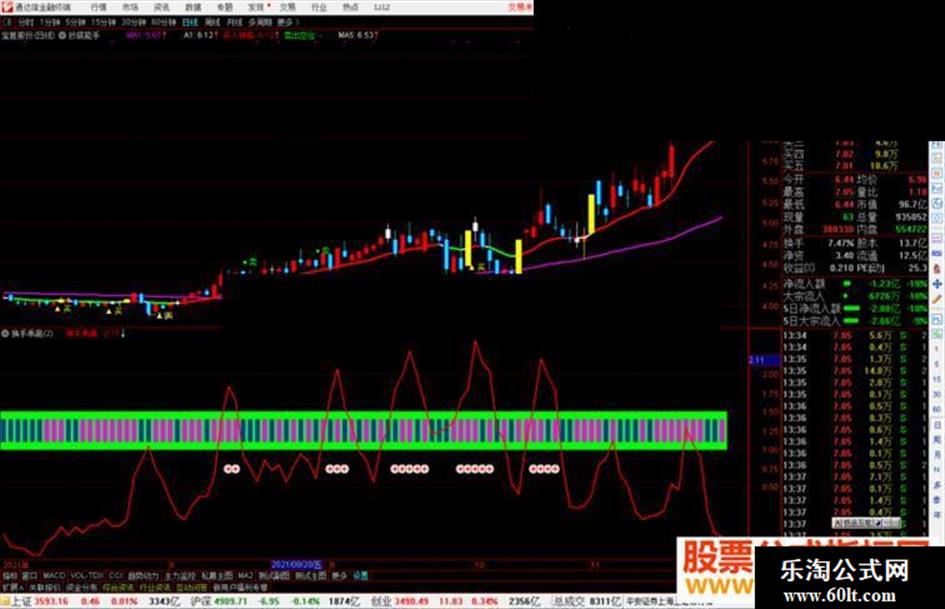Click the 多 shortcut in right sidebar
Image resolution: width=945 pixels, height=609 pixels.
[x=937, y=484]
